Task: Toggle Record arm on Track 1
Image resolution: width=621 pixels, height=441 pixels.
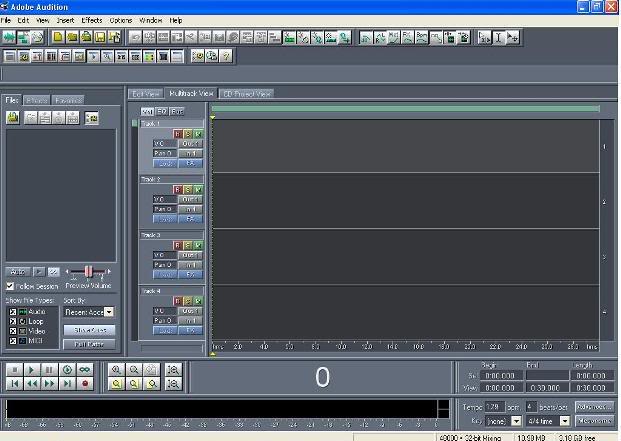Action: [177, 134]
